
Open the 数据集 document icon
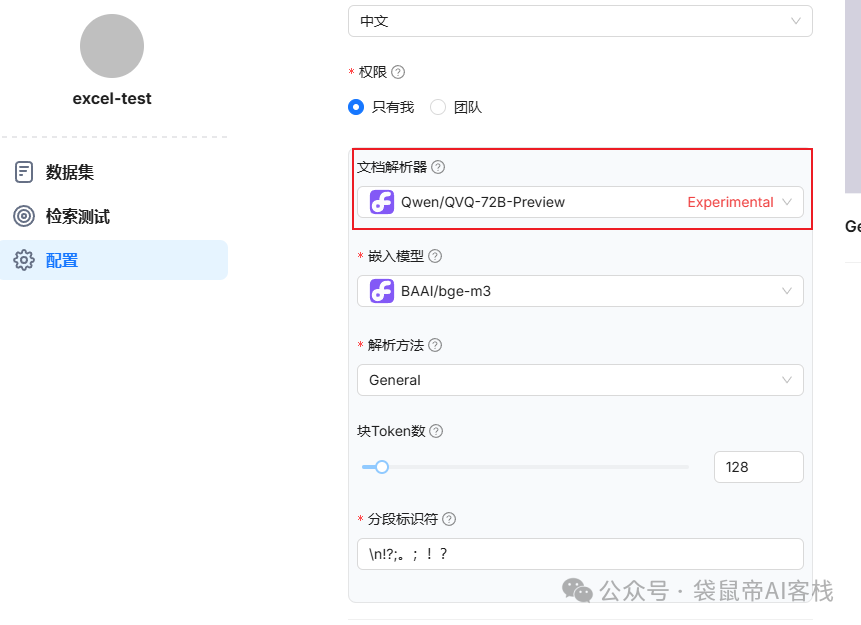tap(24, 172)
